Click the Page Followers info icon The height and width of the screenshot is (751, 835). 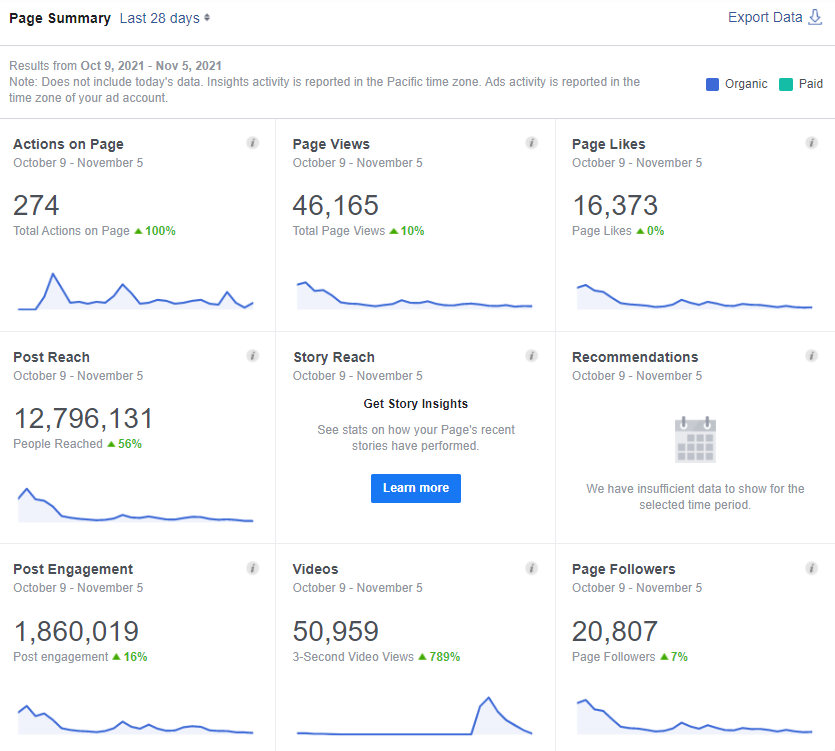coord(811,568)
